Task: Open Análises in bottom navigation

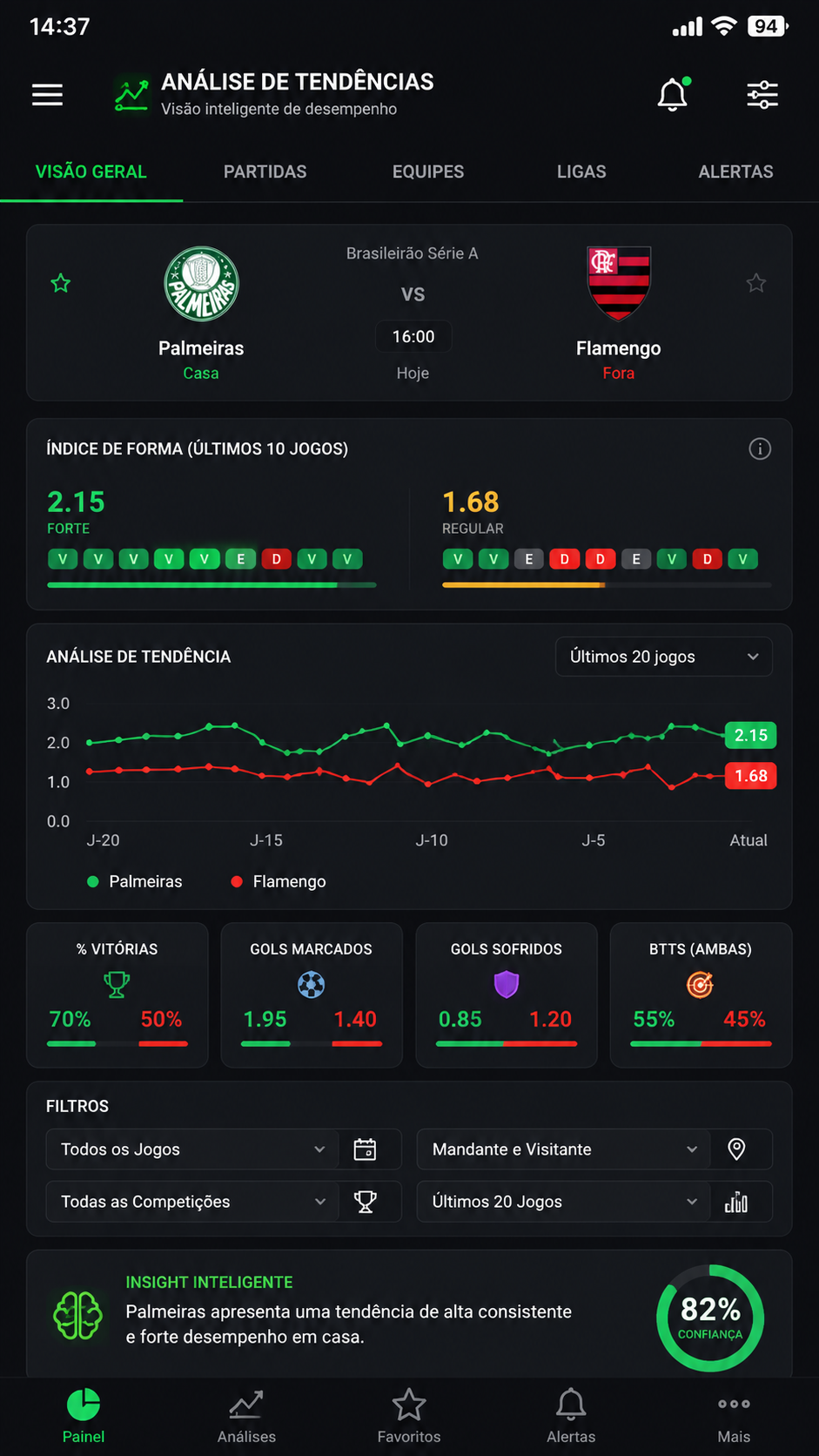Action: [246, 1417]
